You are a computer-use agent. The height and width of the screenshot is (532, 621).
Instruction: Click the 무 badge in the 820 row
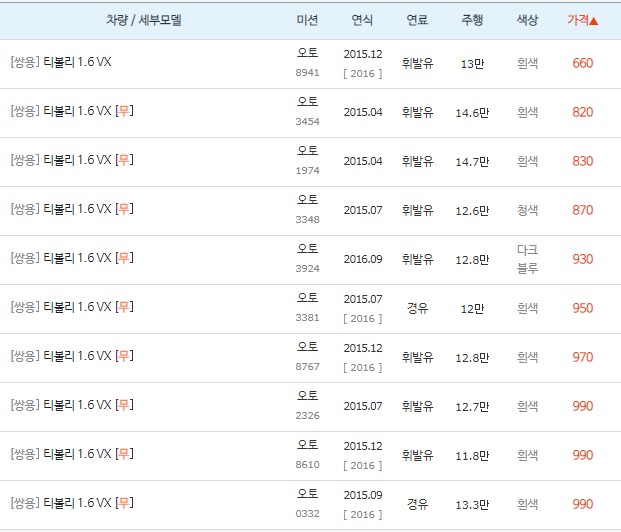point(124,111)
